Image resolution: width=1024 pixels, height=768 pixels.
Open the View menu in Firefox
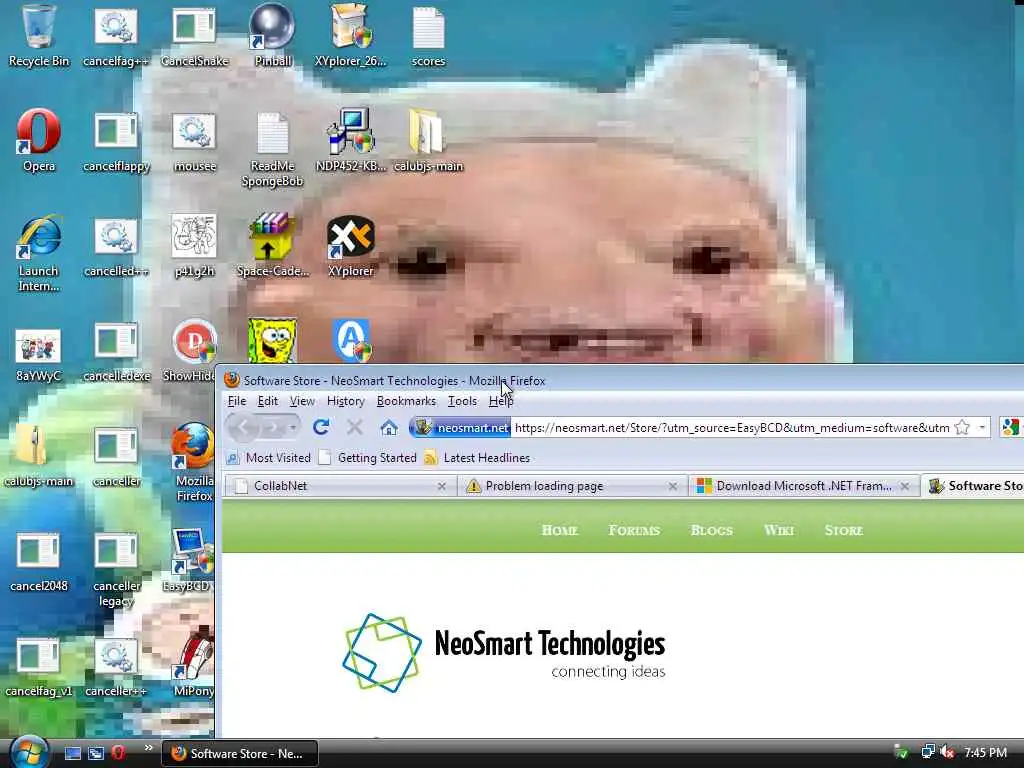[x=302, y=401]
